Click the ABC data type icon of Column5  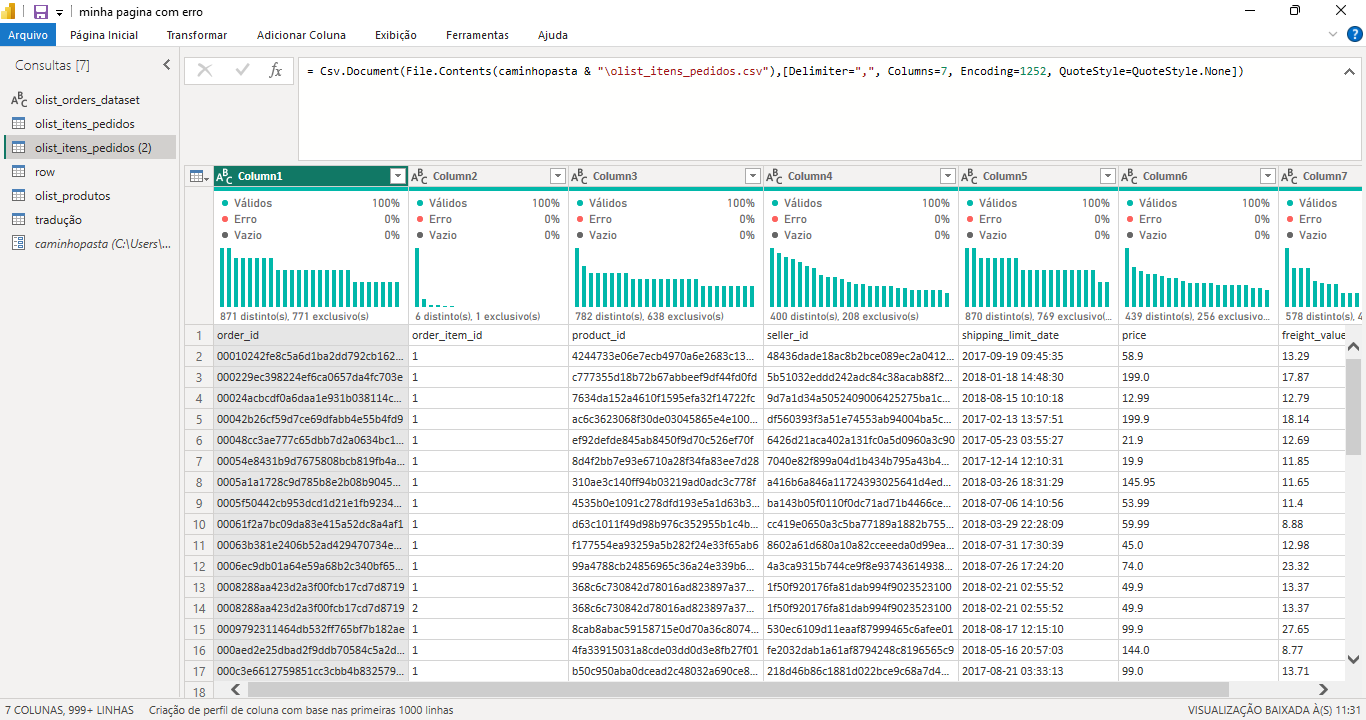[970, 176]
